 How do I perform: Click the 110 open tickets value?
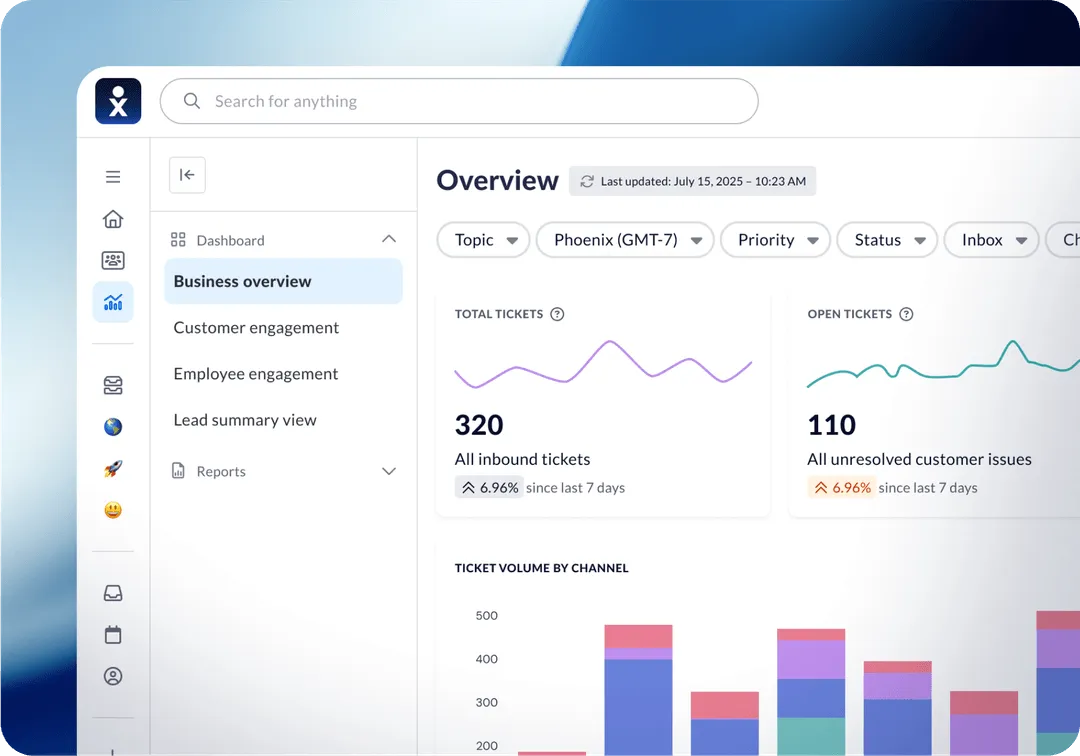pyautogui.click(x=832, y=425)
